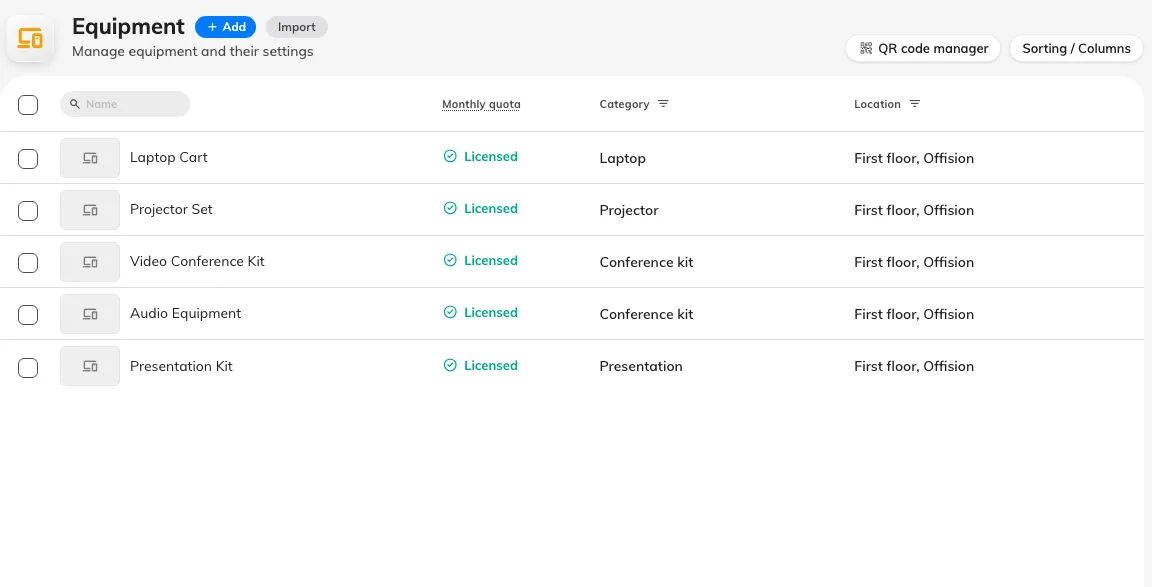
Task: Open the Location column filter icon
Action: tap(915, 104)
